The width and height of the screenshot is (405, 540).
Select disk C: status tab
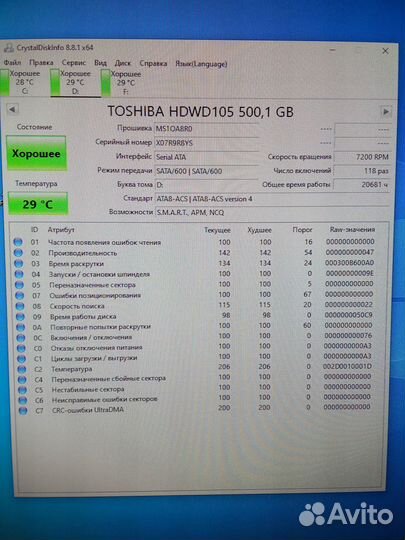click(x=21, y=82)
